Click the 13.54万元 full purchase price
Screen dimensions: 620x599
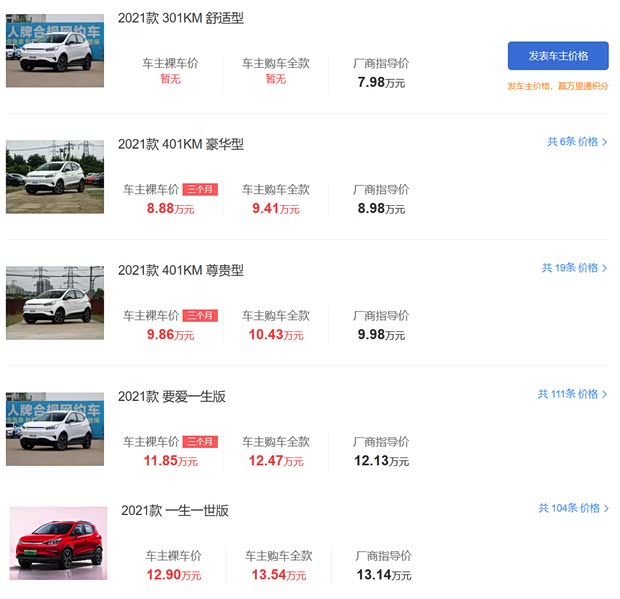click(x=277, y=575)
